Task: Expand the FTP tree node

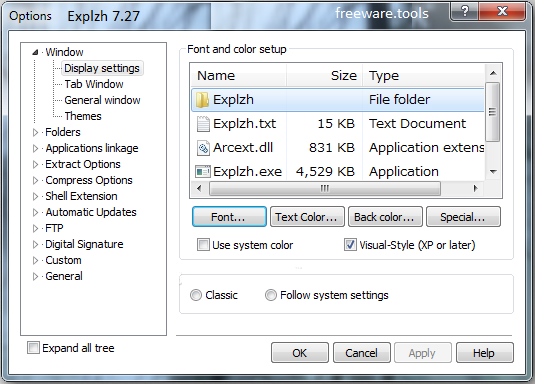Action: 35,228
